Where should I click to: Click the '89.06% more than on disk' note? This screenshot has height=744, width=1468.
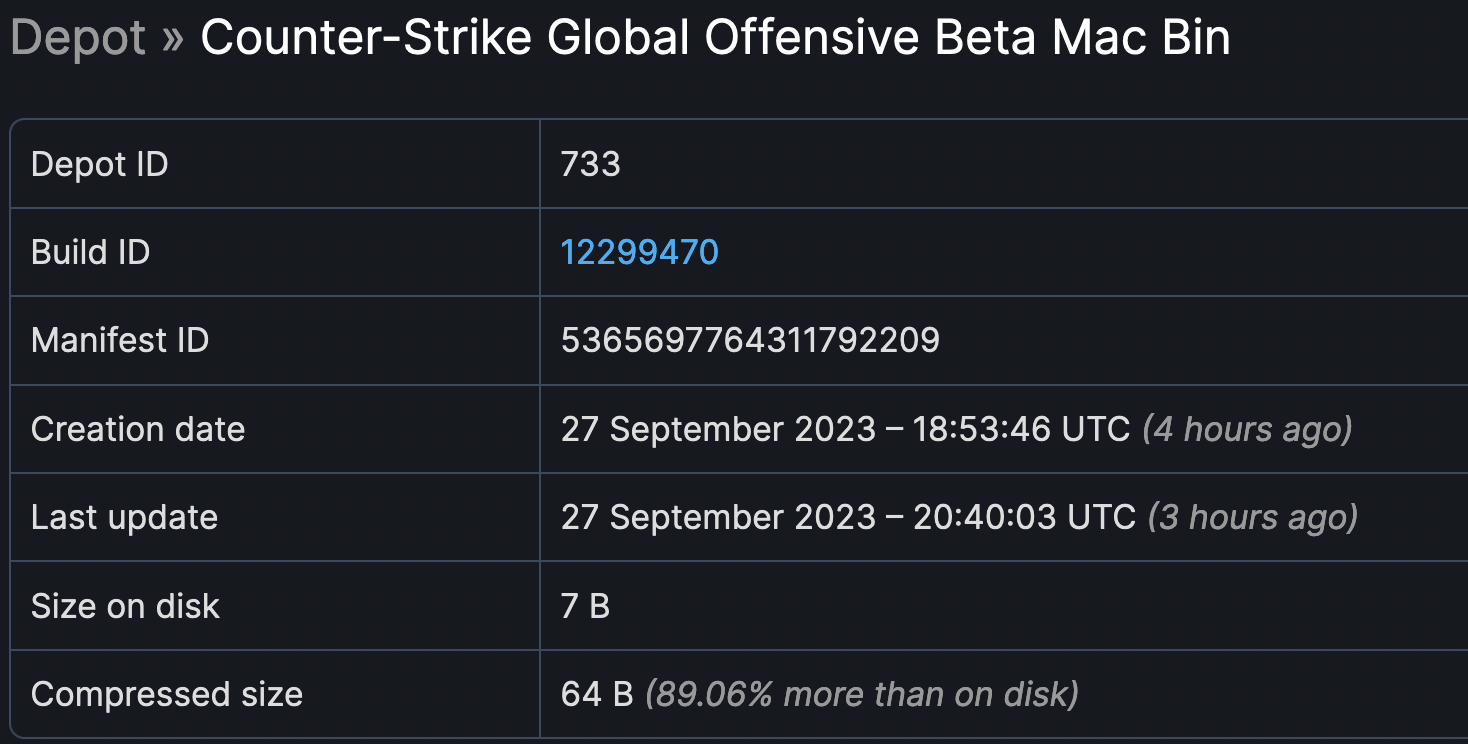tap(862, 694)
